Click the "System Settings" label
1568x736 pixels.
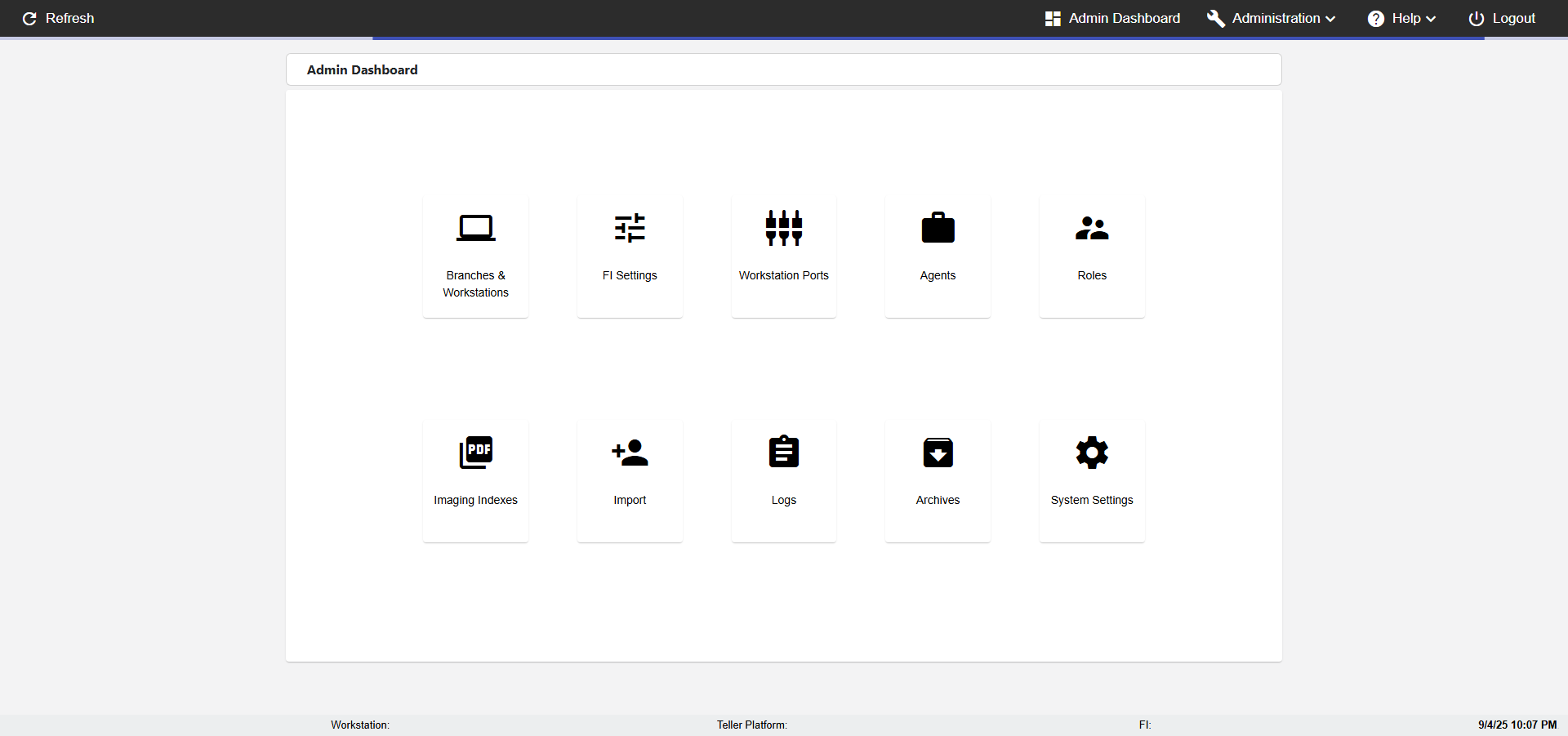1092,500
